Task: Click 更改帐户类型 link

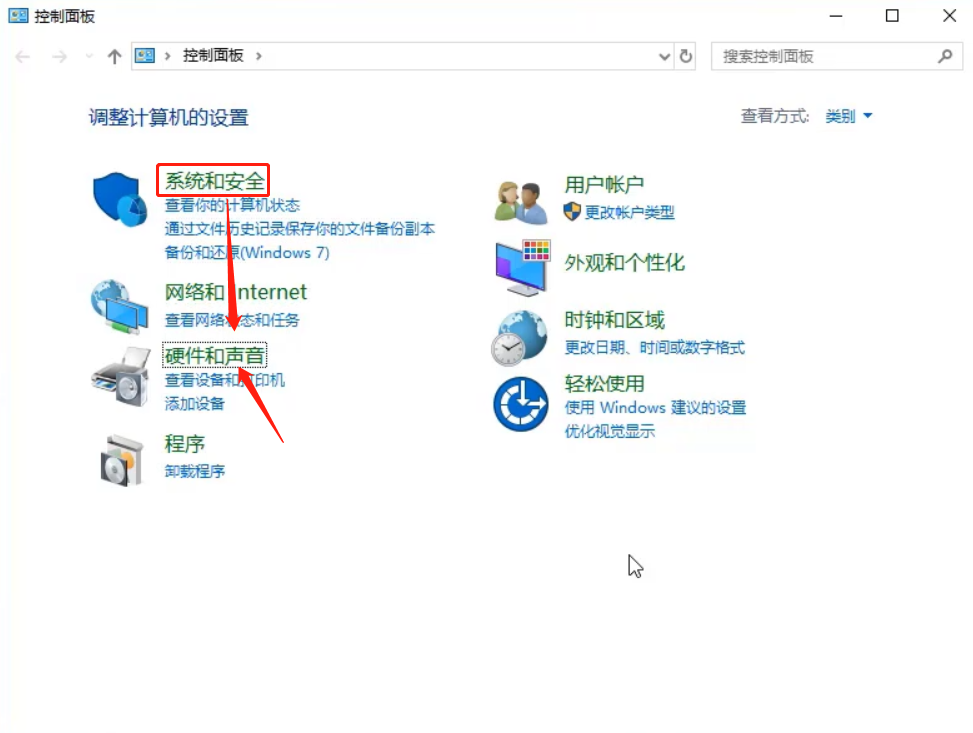Action: pos(629,212)
